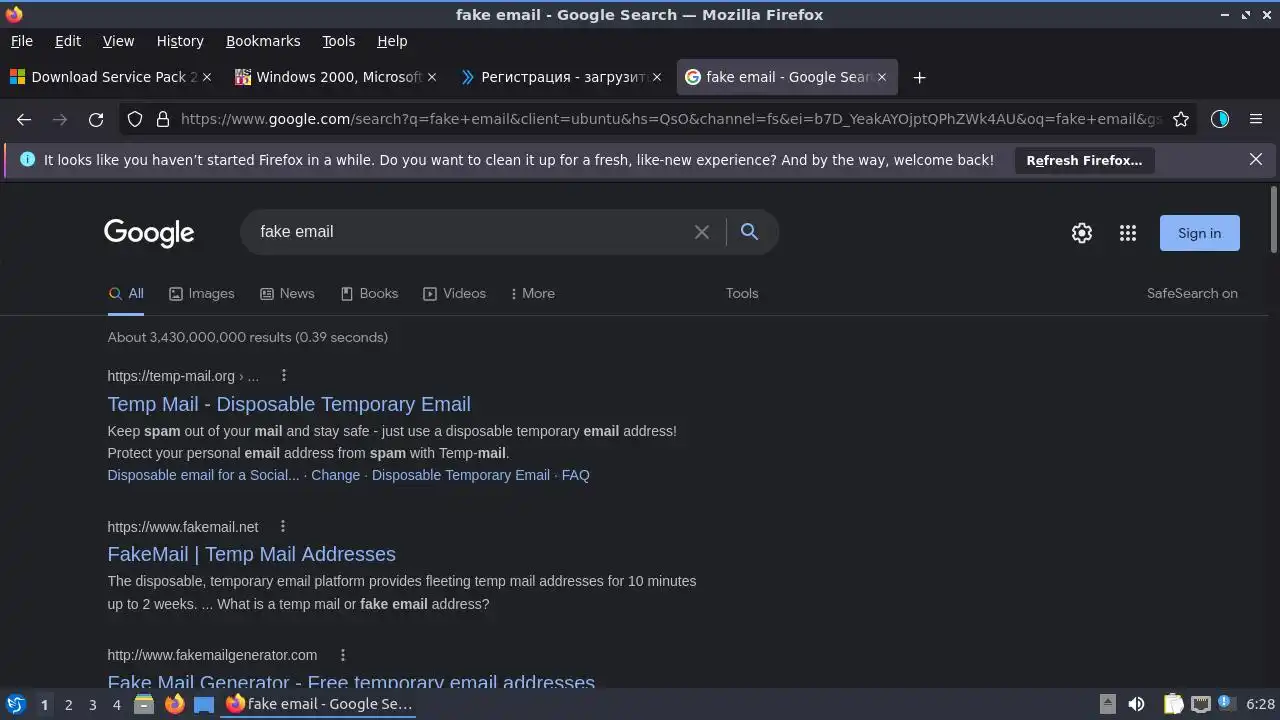The height and width of the screenshot is (720, 1280).
Task: Expand the More search filters dropdown
Action: point(532,293)
